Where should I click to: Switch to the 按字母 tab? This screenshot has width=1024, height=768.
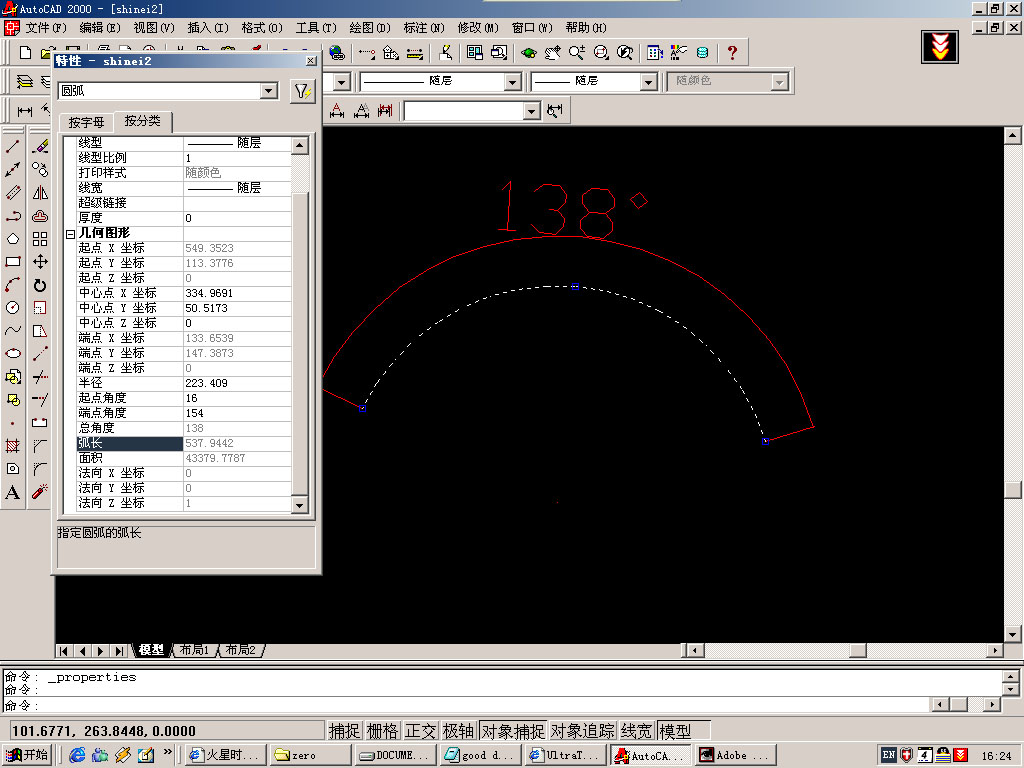pyautogui.click(x=86, y=122)
